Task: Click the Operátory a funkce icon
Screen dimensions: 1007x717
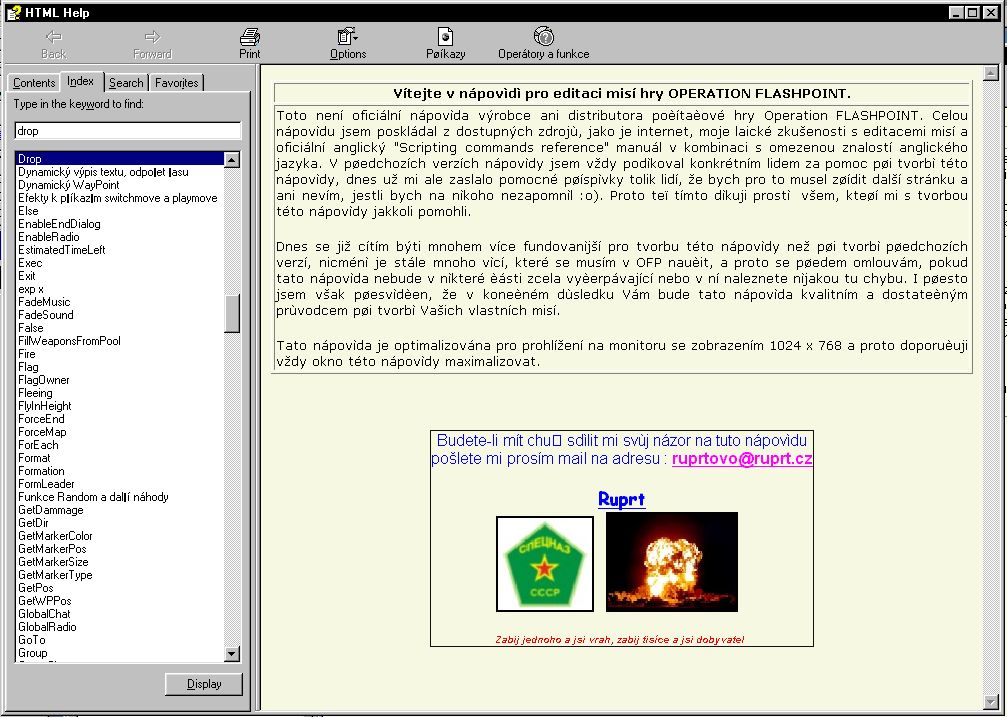Action: coord(543,37)
